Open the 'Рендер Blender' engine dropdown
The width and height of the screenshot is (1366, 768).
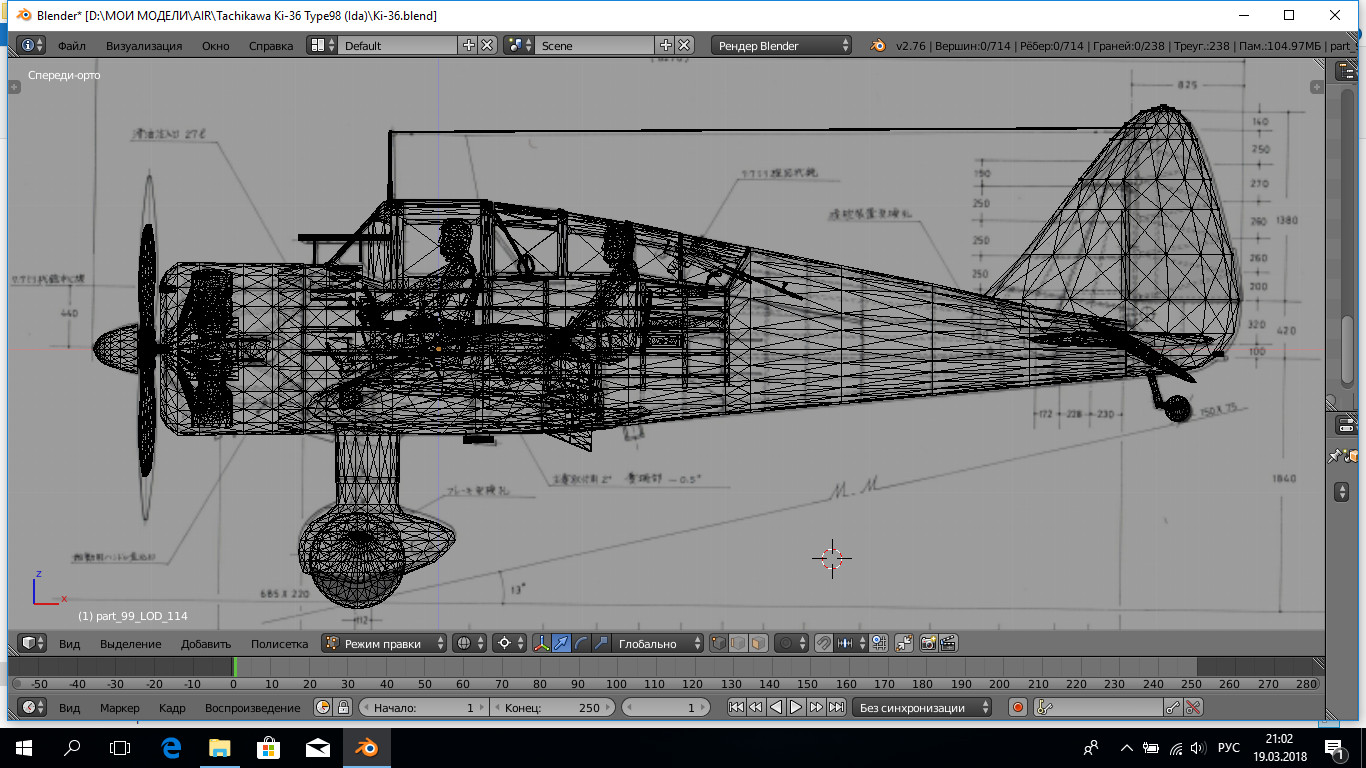pyautogui.click(x=782, y=45)
